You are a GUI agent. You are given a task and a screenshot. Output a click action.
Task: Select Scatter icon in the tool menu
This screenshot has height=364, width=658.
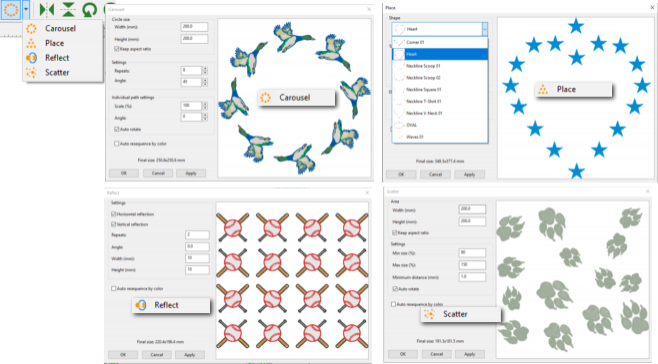pyautogui.click(x=31, y=73)
